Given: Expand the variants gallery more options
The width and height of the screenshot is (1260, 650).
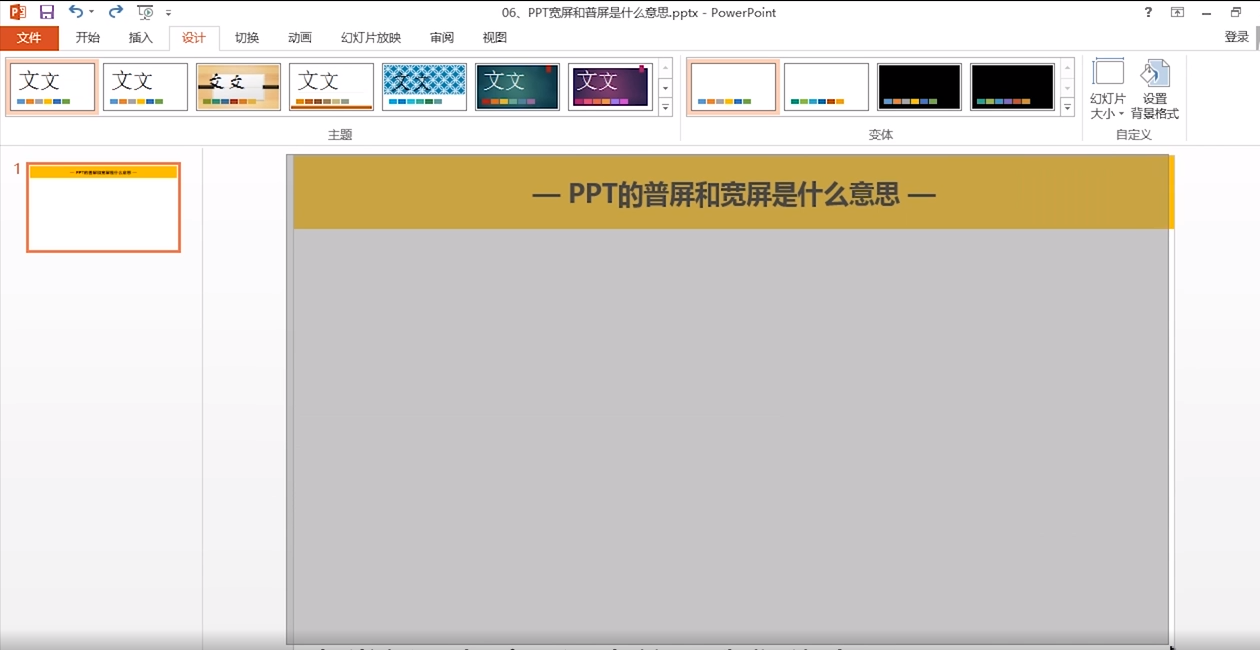Looking at the screenshot, I should pyautogui.click(x=1067, y=107).
